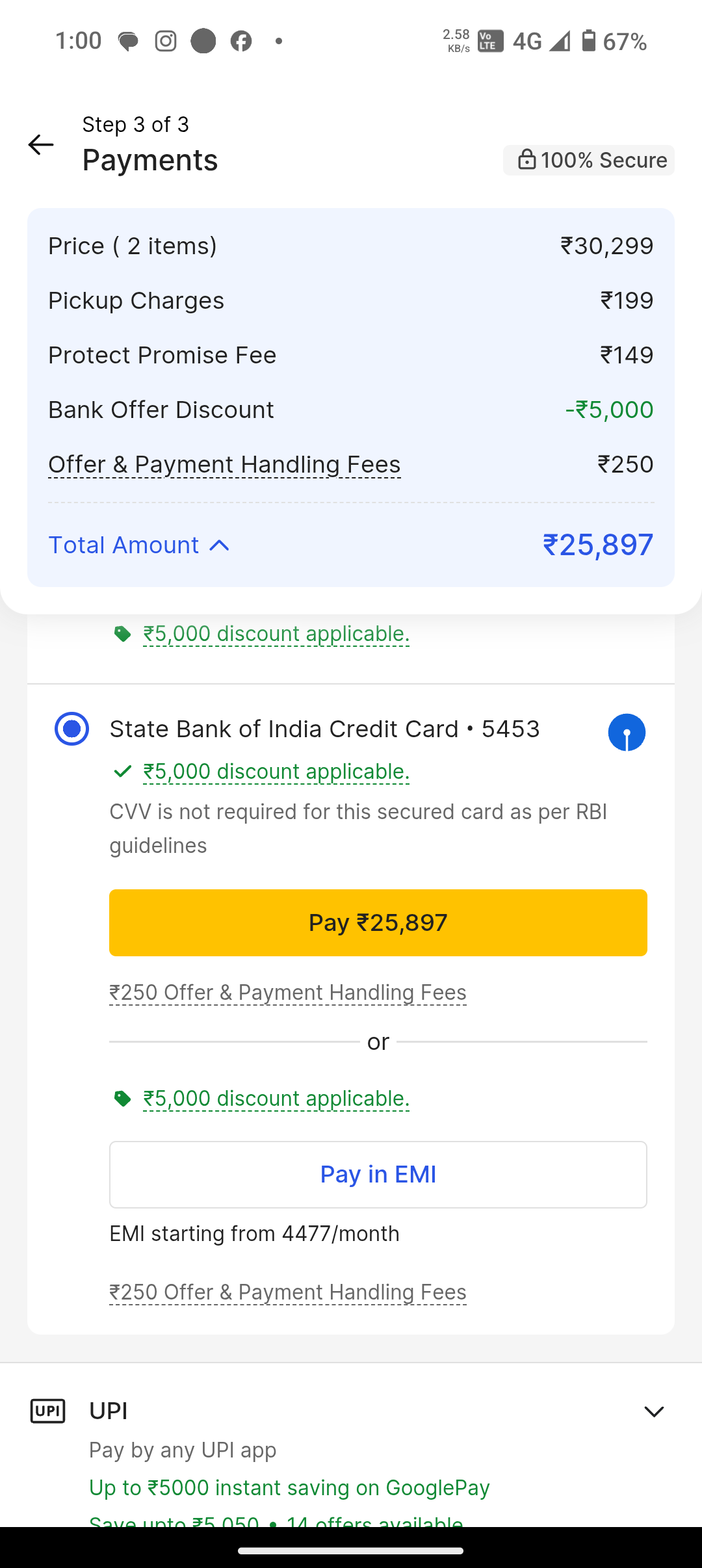
Task: Tap ₹250 handling fees link below EMI text
Action: coord(287,1292)
